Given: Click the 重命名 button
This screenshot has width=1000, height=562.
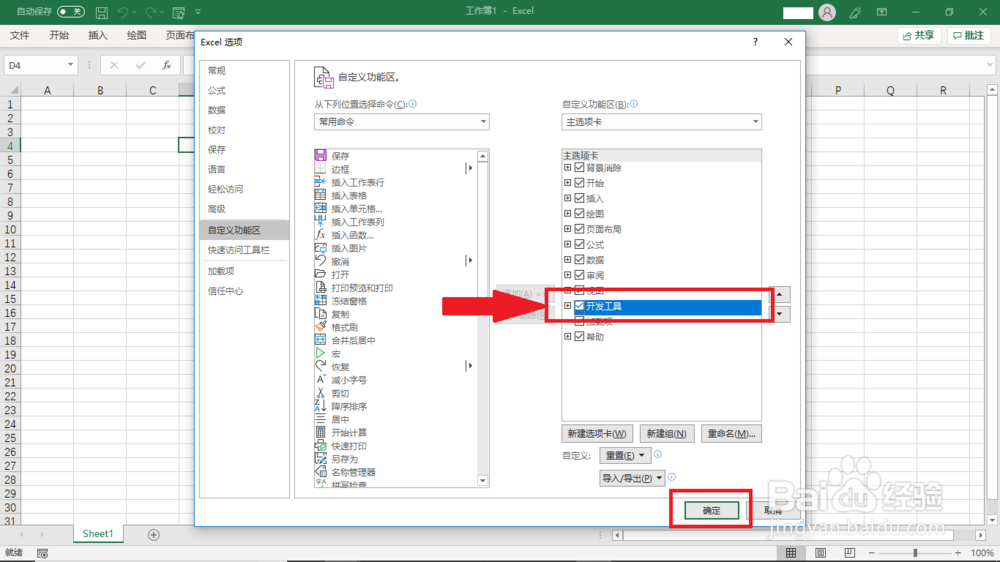Looking at the screenshot, I should click(731, 434).
